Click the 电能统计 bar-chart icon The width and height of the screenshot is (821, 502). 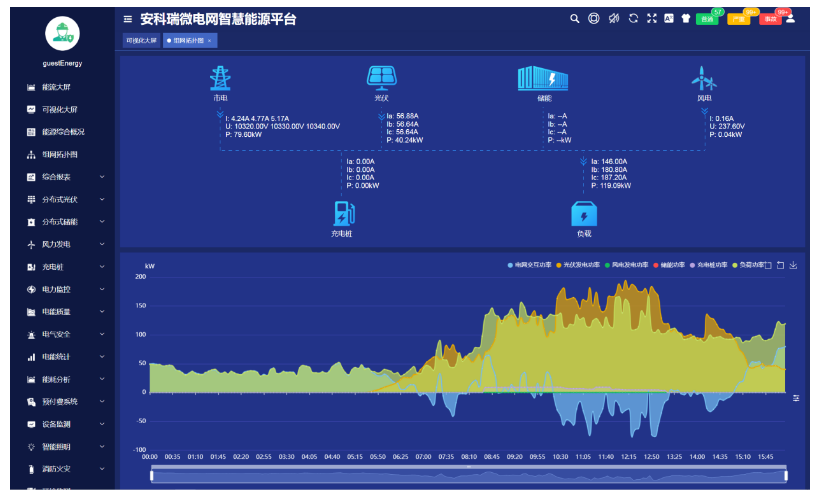pos(31,357)
